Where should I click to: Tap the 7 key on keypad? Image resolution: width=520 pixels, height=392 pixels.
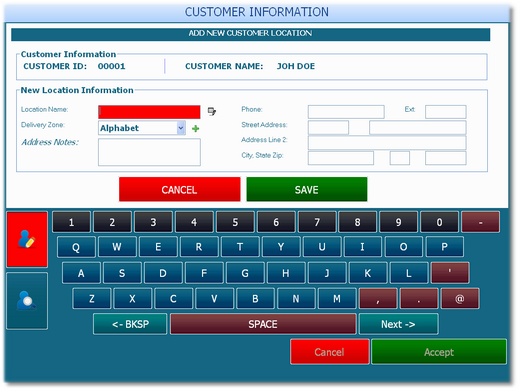pos(317,222)
